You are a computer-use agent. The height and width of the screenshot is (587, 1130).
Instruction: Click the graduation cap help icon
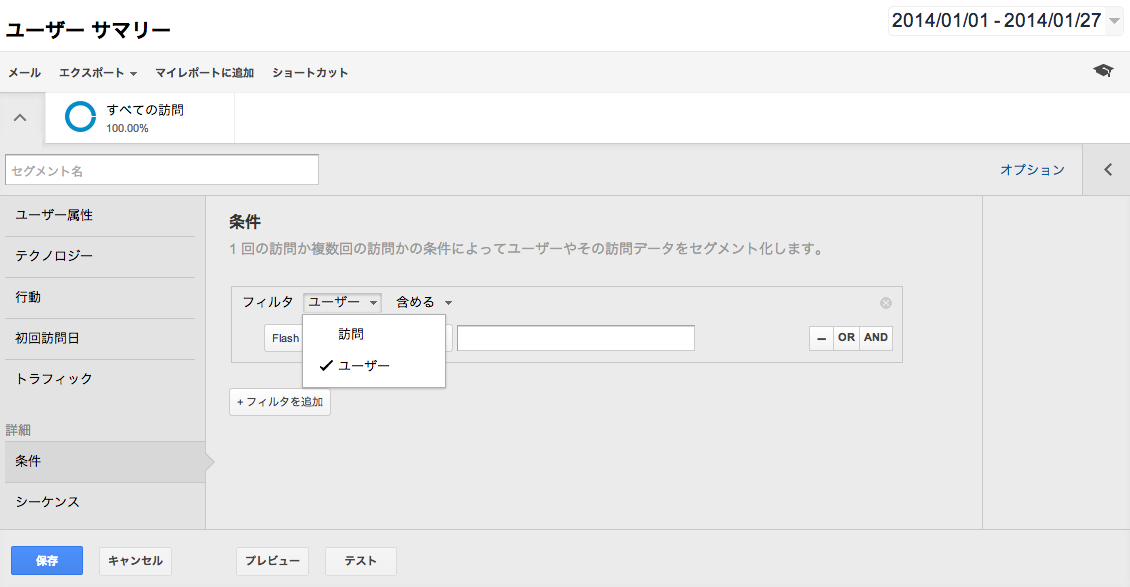(x=1103, y=71)
